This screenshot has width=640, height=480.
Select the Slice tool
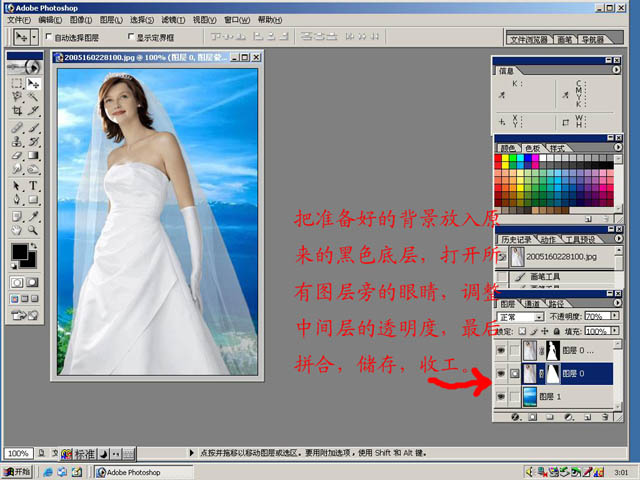click(33, 110)
